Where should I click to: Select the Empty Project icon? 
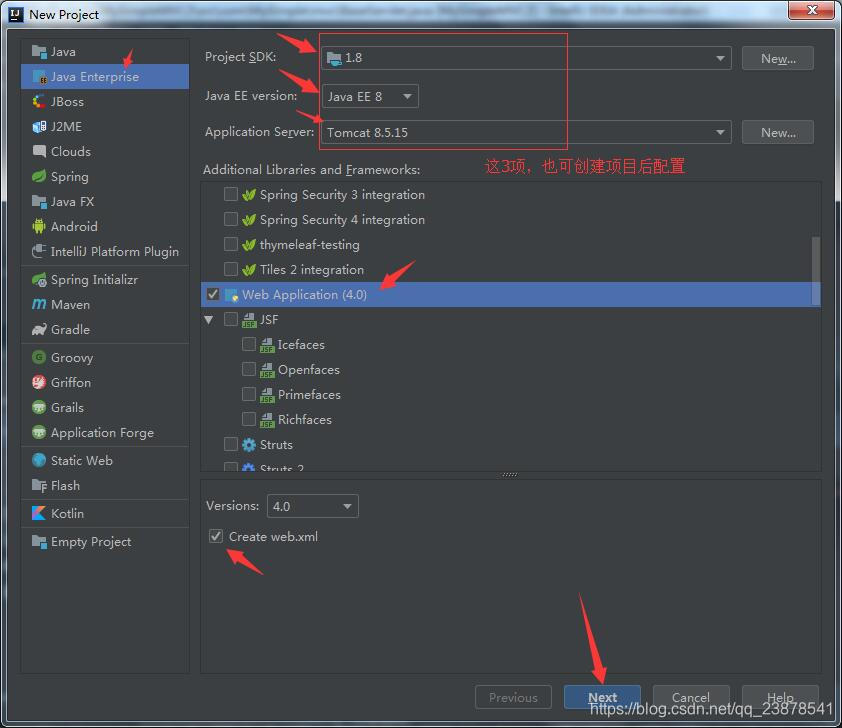(x=39, y=542)
